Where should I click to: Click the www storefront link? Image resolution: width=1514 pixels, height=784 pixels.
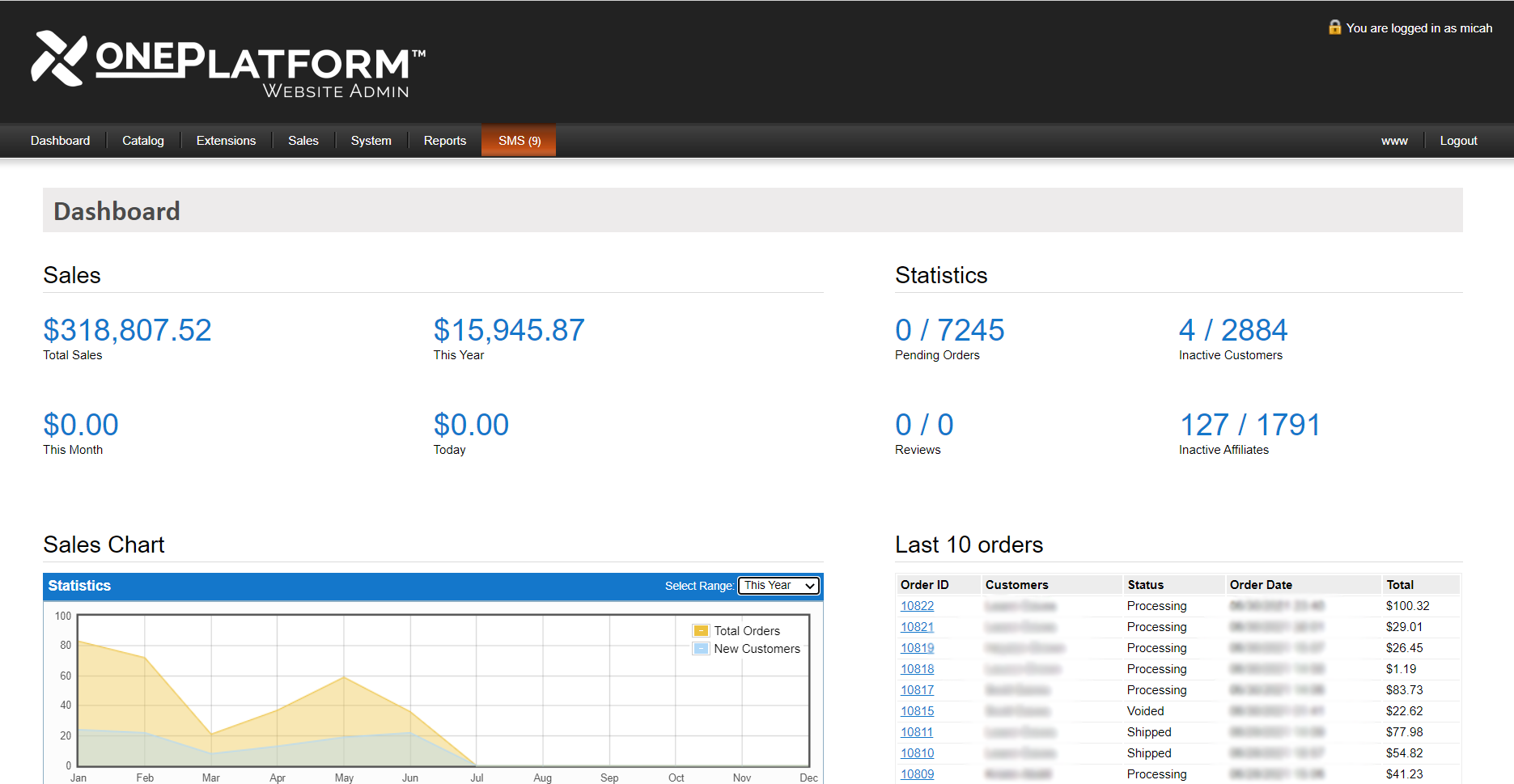(1393, 141)
